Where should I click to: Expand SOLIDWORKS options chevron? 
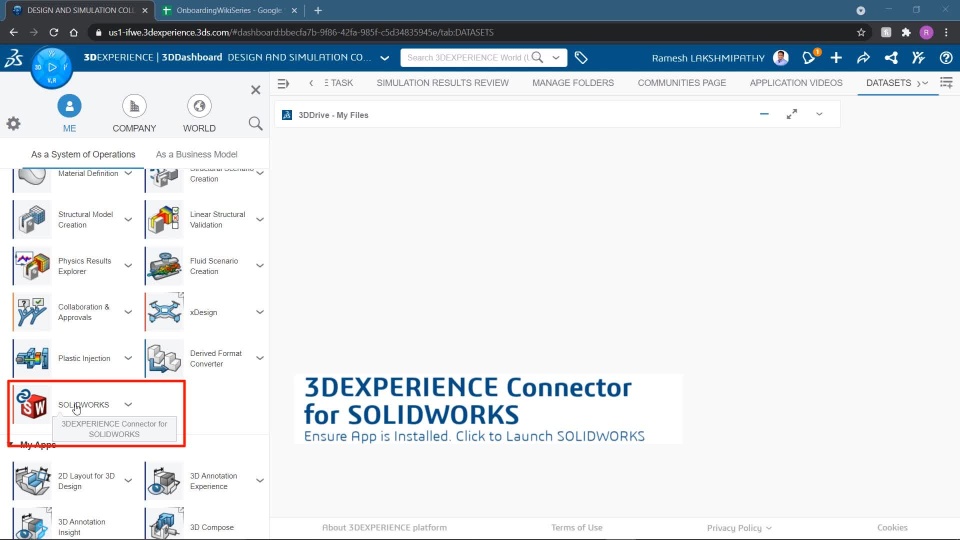128,404
